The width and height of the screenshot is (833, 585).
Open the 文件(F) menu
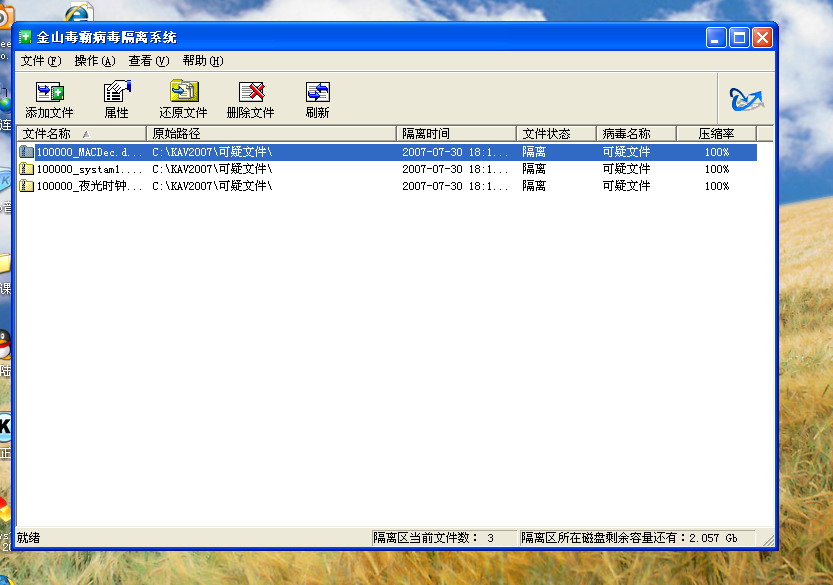(x=41, y=61)
